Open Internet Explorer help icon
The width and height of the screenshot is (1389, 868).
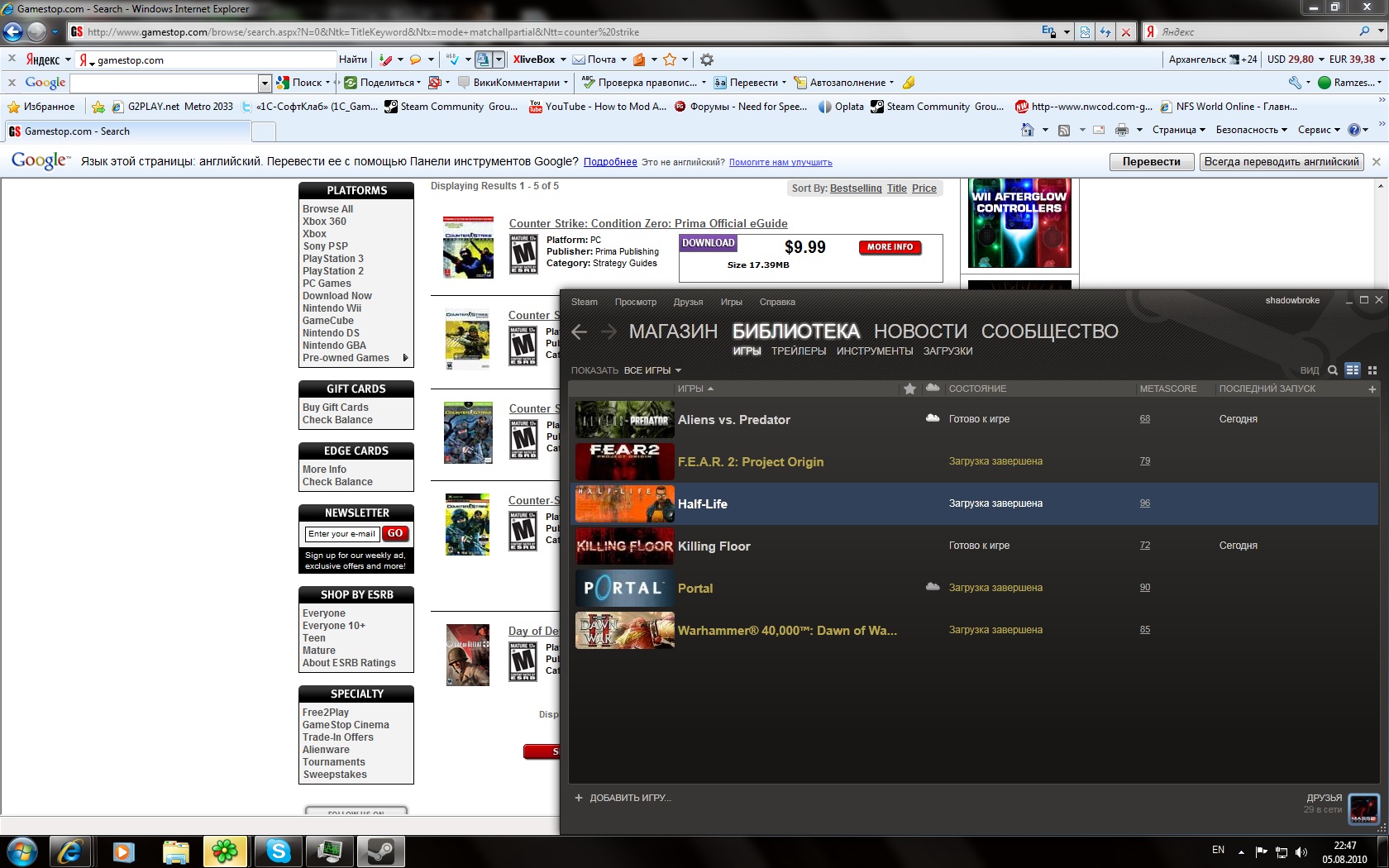click(x=1354, y=130)
